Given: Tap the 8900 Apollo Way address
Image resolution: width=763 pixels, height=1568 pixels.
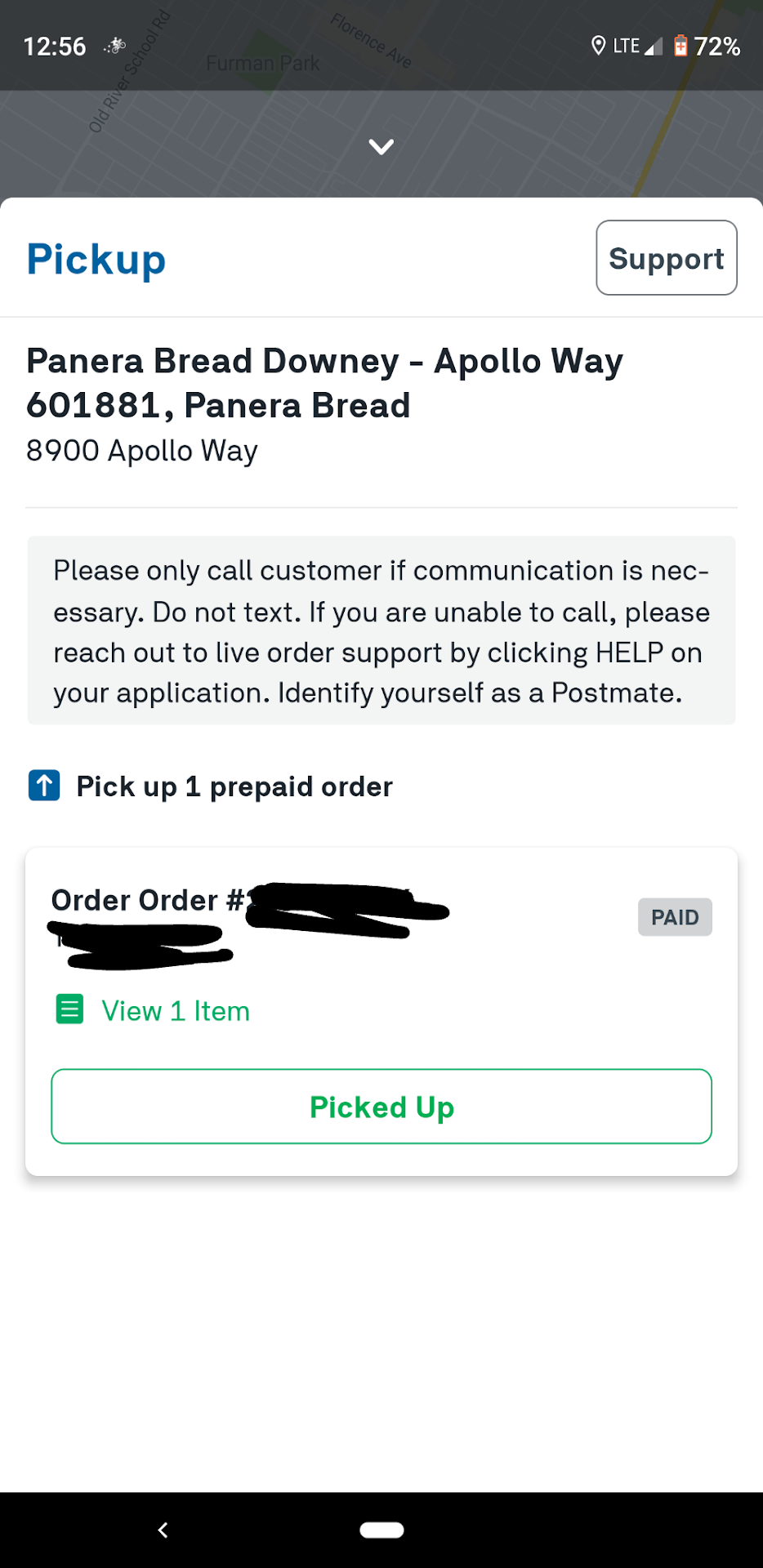Looking at the screenshot, I should tap(142, 451).
